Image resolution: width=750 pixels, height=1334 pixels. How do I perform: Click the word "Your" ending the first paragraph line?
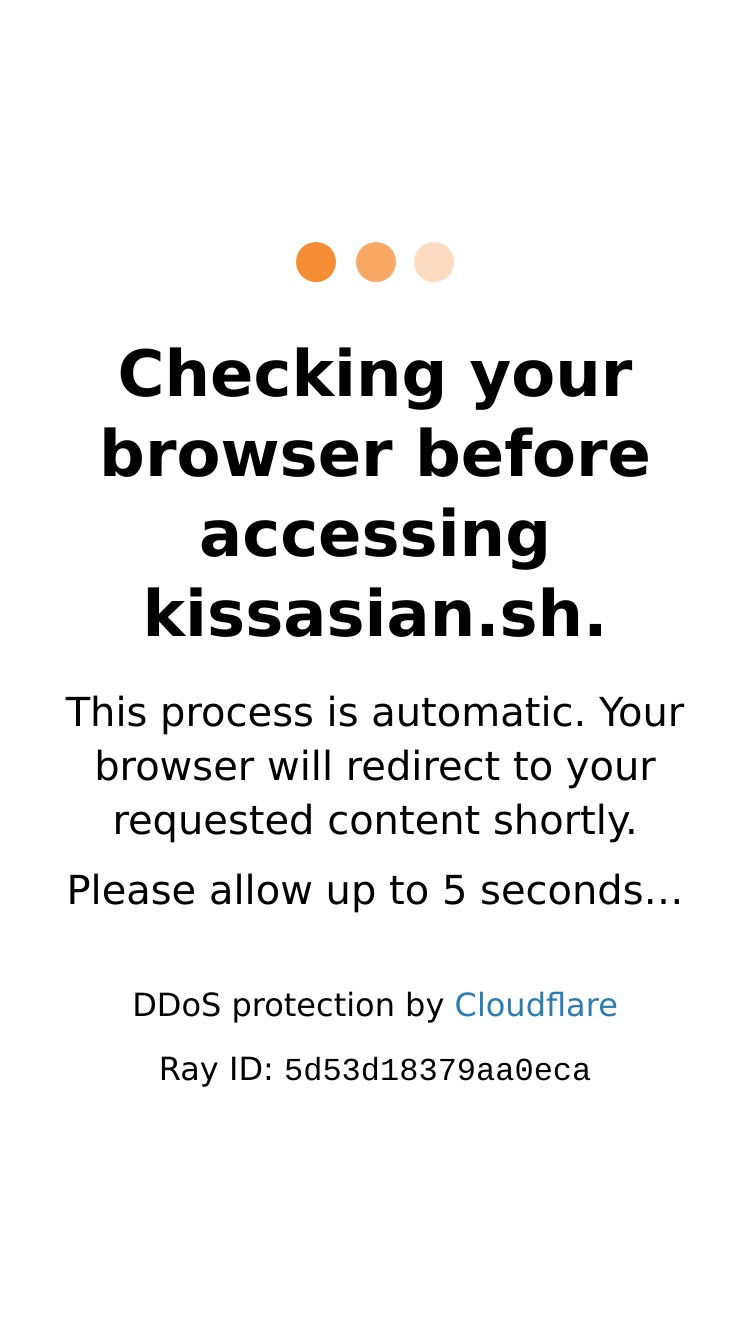pyautogui.click(x=641, y=714)
